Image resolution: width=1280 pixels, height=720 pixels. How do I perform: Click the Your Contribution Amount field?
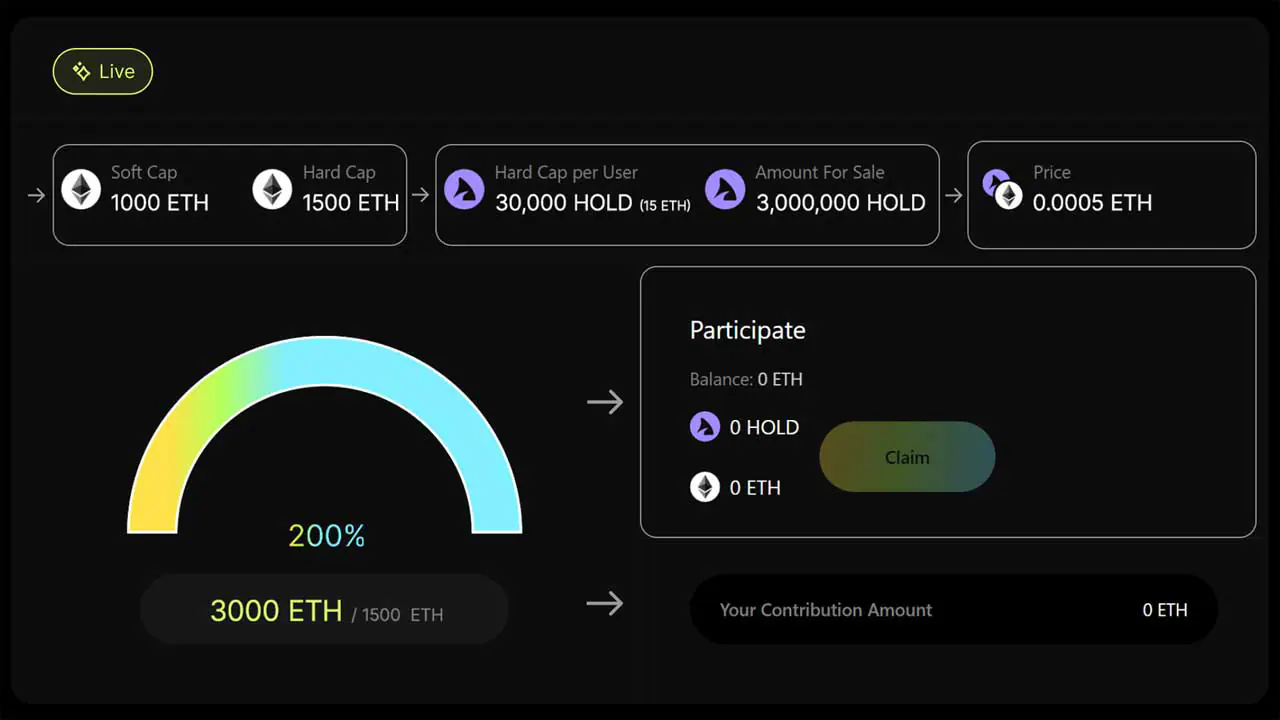click(x=826, y=610)
